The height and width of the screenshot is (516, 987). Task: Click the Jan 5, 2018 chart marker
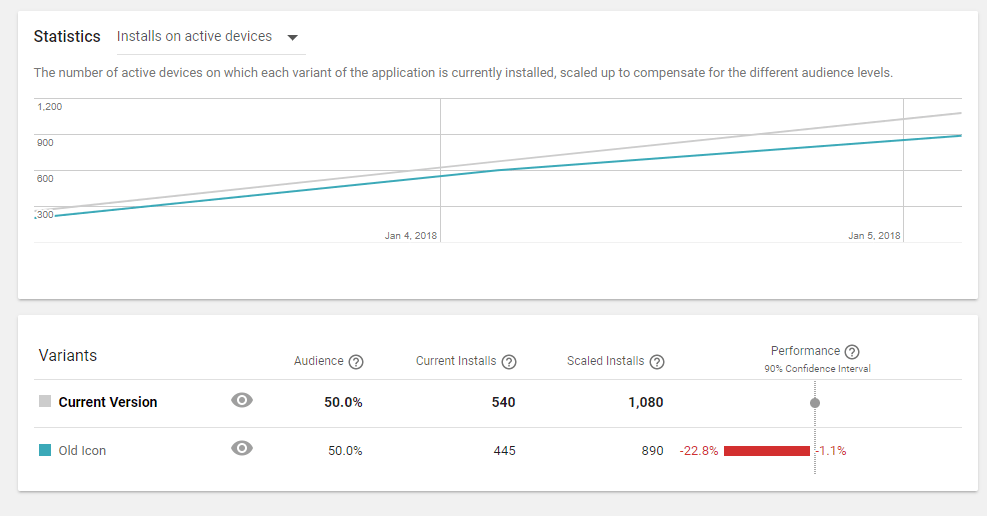point(874,236)
